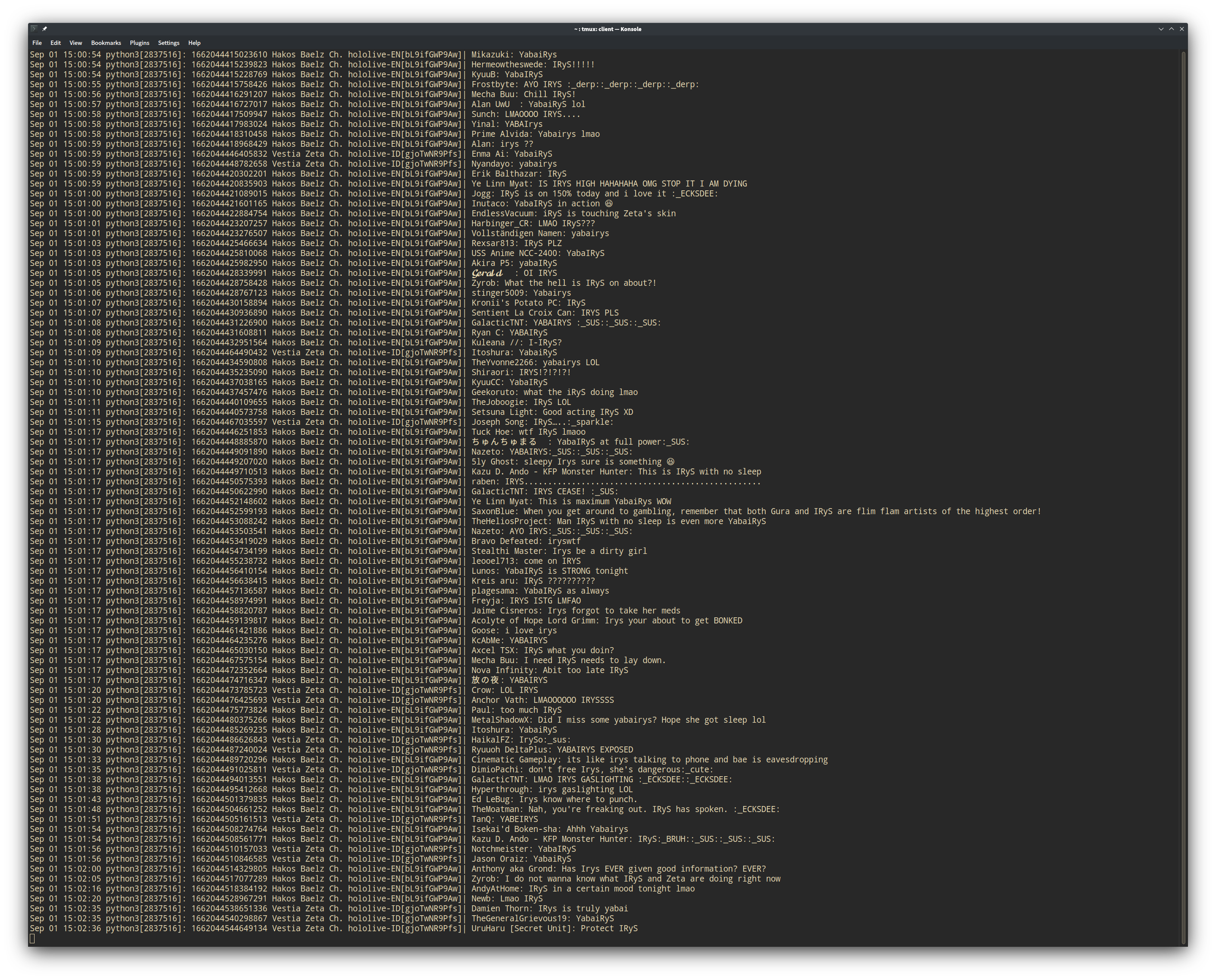Open the Settings menu
The height and width of the screenshot is (980, 1216).
coord(168,43)
